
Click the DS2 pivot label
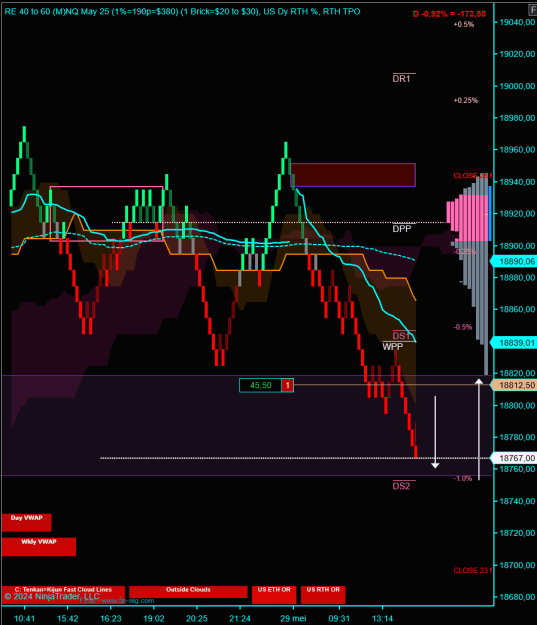coord(401,486)
